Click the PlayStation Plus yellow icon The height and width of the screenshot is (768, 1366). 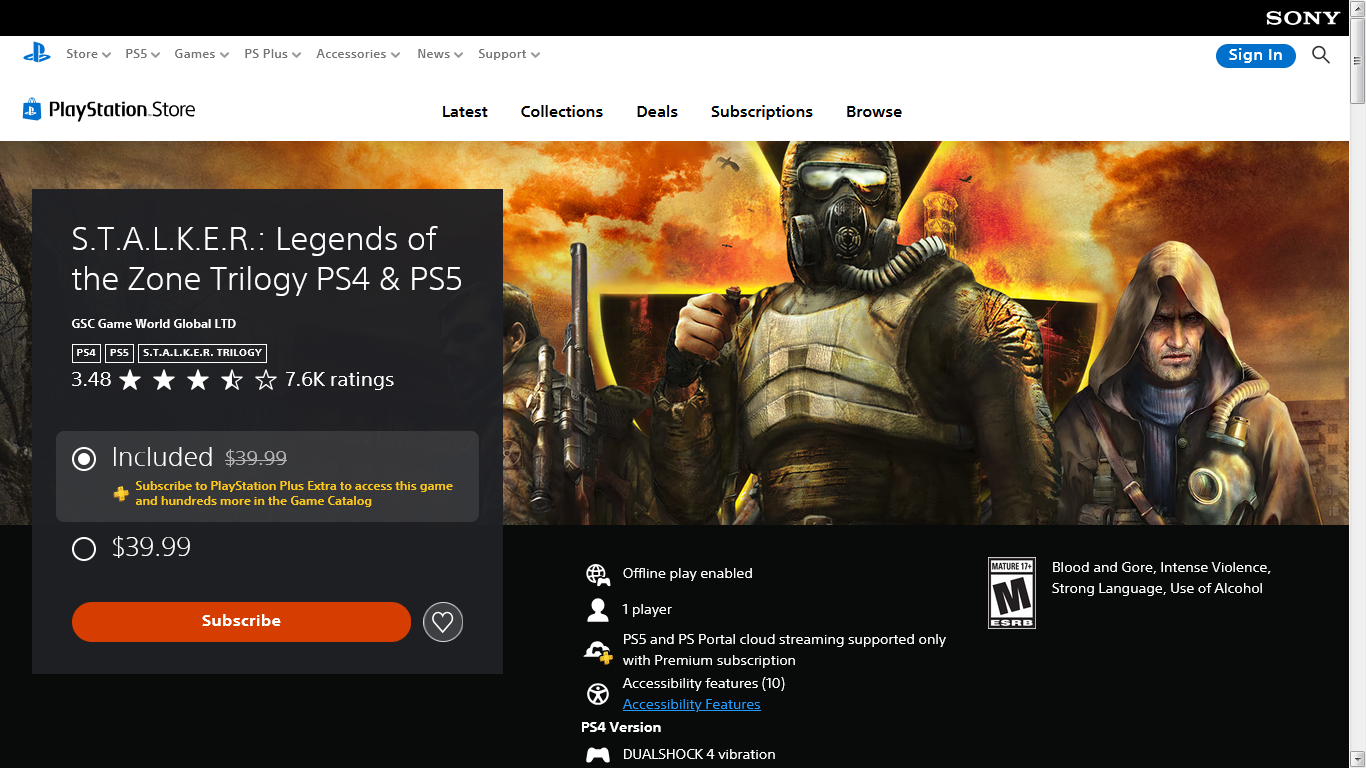point(121,493)
